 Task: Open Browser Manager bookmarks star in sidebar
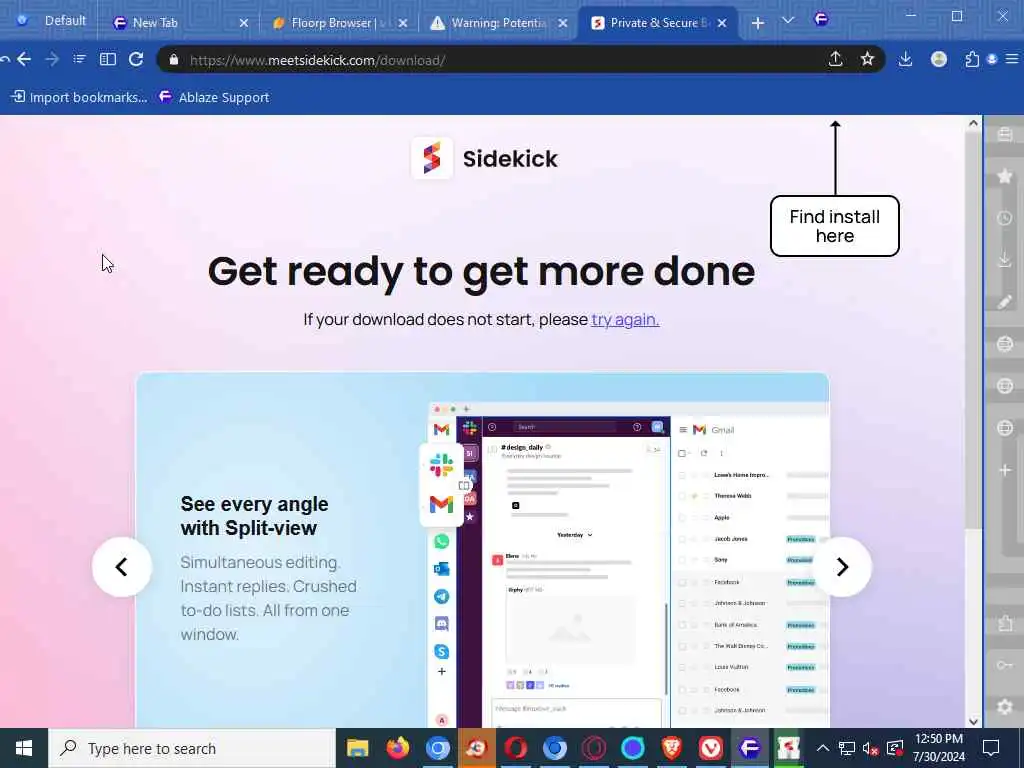(x=1005, y=176)
